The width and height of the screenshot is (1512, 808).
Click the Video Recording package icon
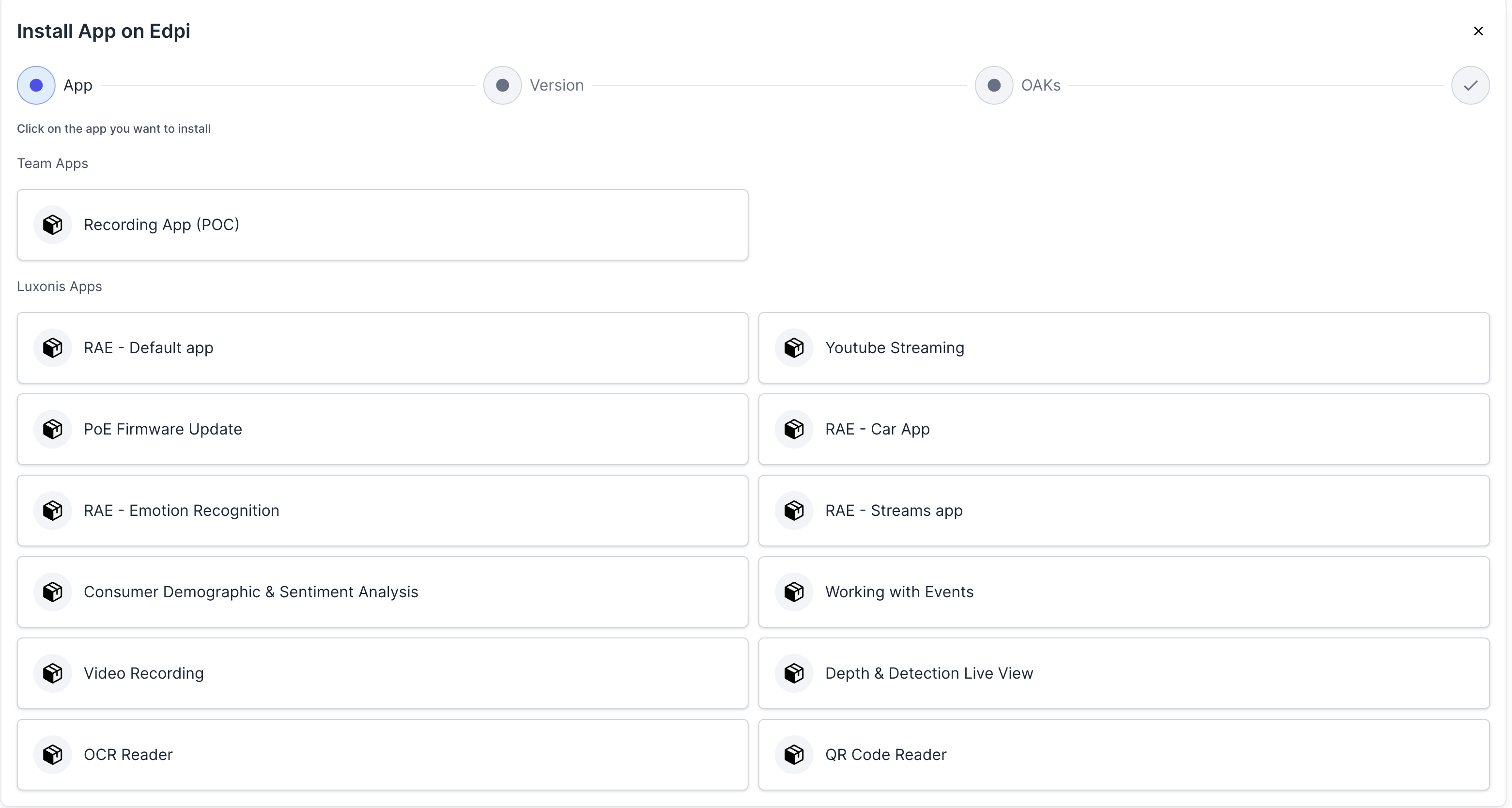click(x=53, y=673)
